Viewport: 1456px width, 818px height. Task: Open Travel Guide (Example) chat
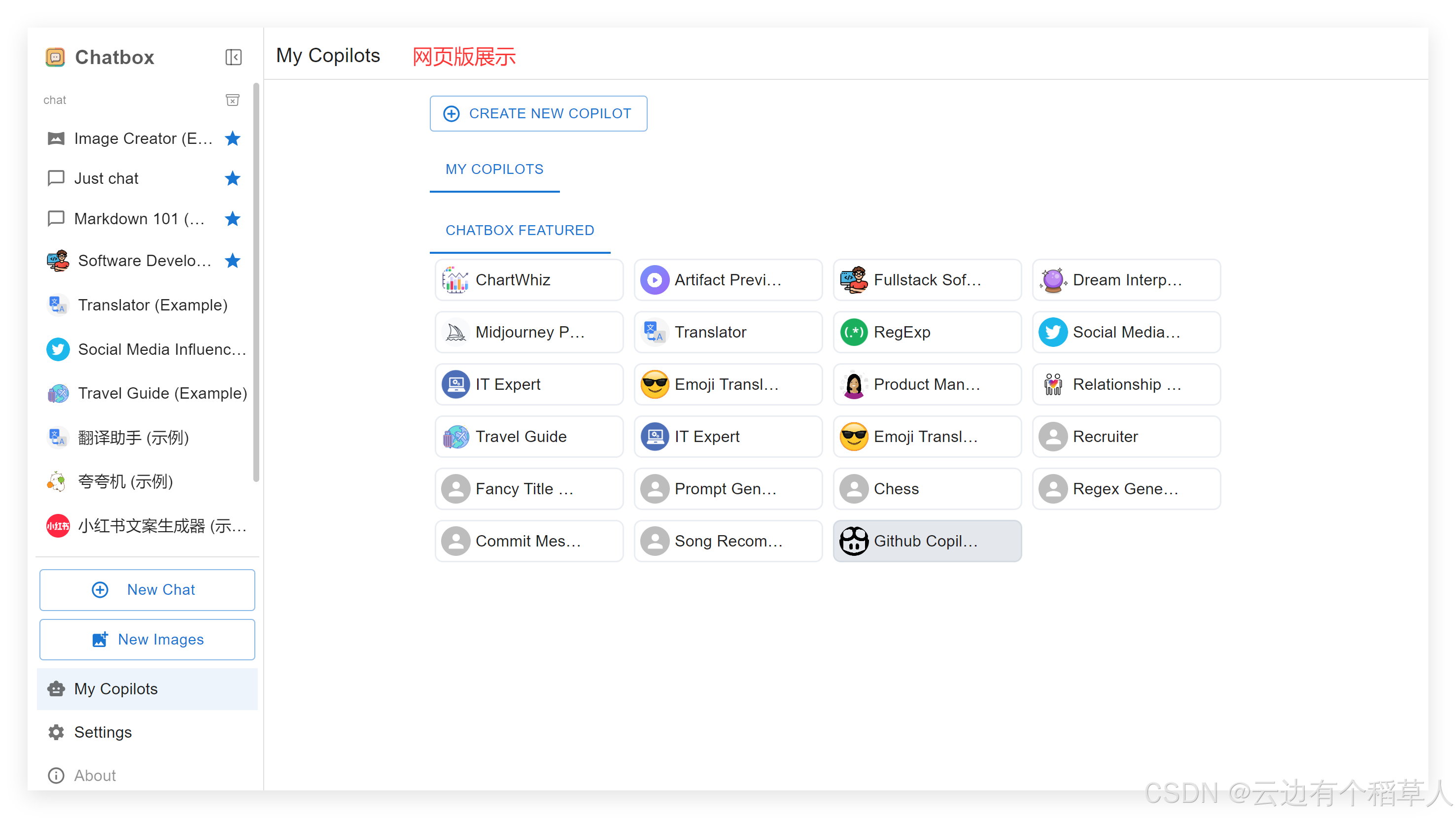click(146, 393)
